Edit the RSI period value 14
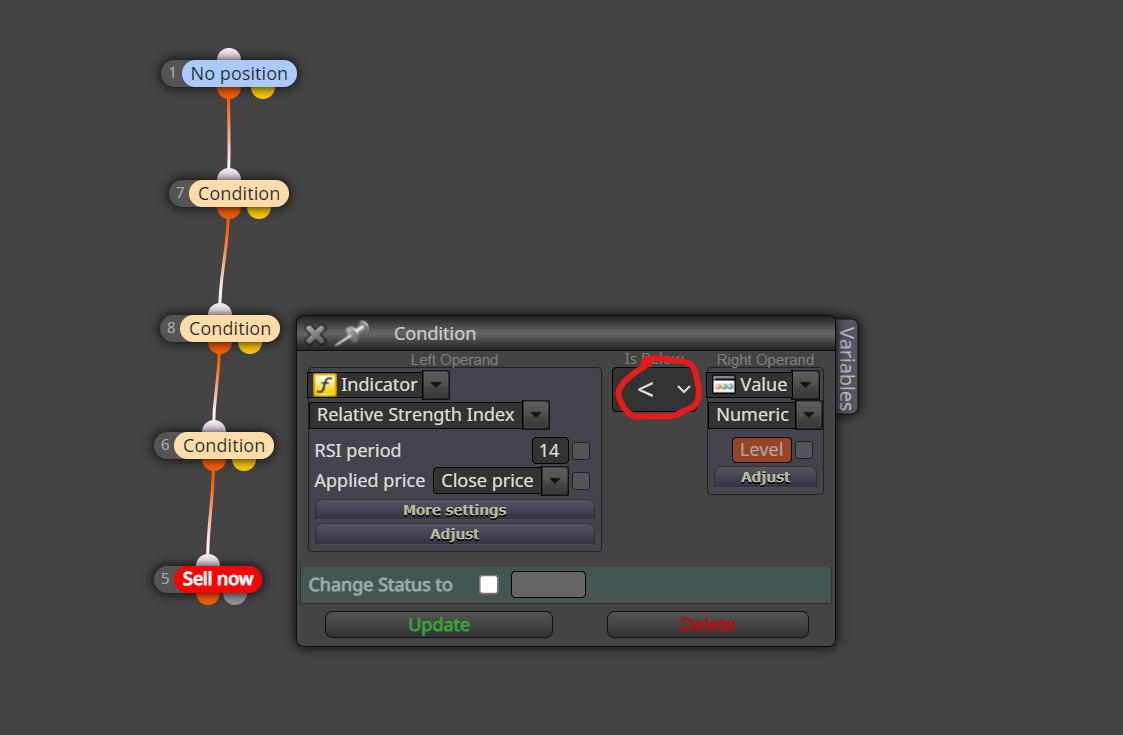Viewport: 1123px width, 735px height. pyautogui.click(x=550, y=451)
